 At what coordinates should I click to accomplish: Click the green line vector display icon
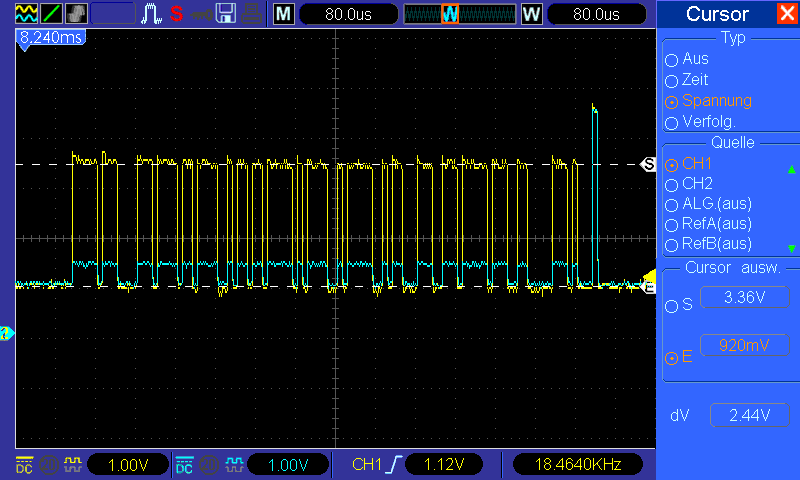pyautogui.click(x=51, y=13)
